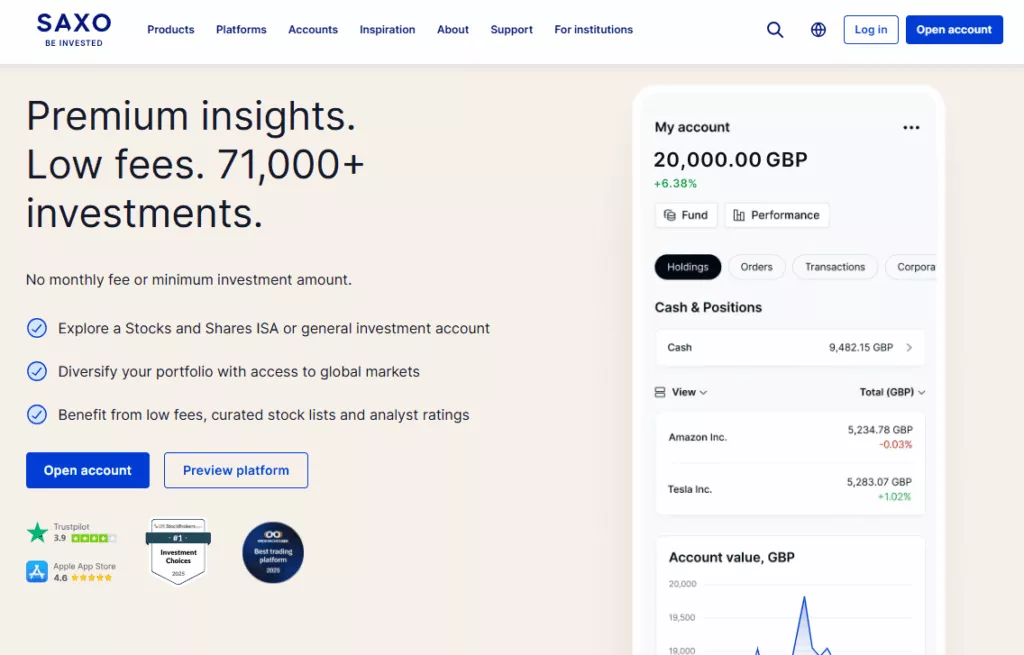1024x655 pixels.
Task: Click the three-dots menu in My account
Action: (911, 127)
